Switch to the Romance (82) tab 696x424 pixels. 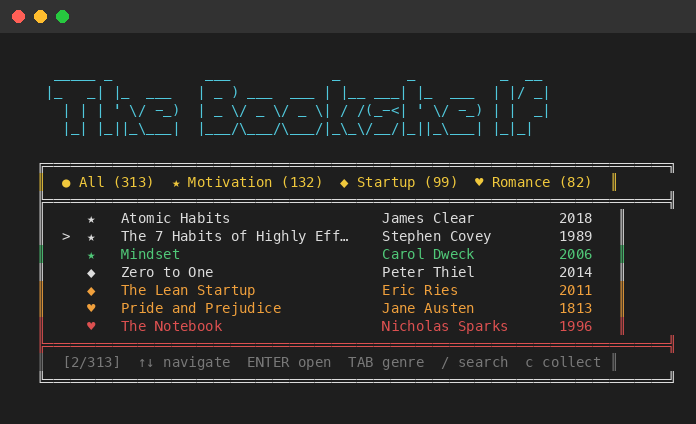(533, 182)
